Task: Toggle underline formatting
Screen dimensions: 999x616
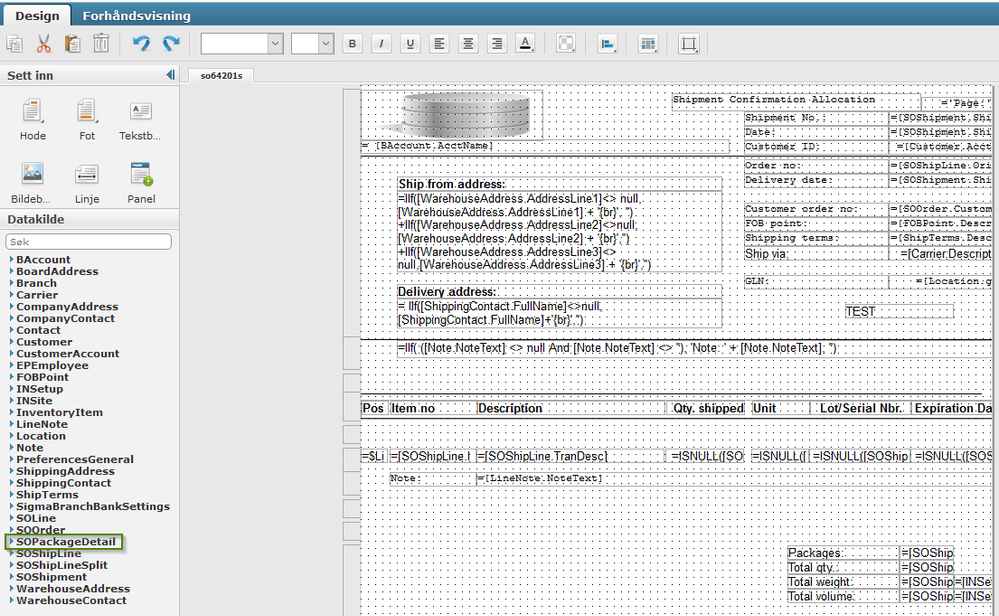Action: 410,44
